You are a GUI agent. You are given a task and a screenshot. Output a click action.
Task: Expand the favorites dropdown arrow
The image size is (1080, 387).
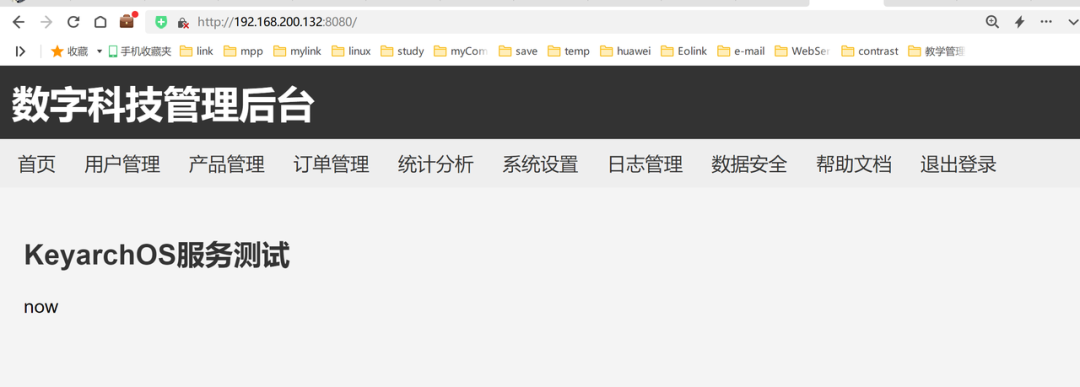(99, 51)
